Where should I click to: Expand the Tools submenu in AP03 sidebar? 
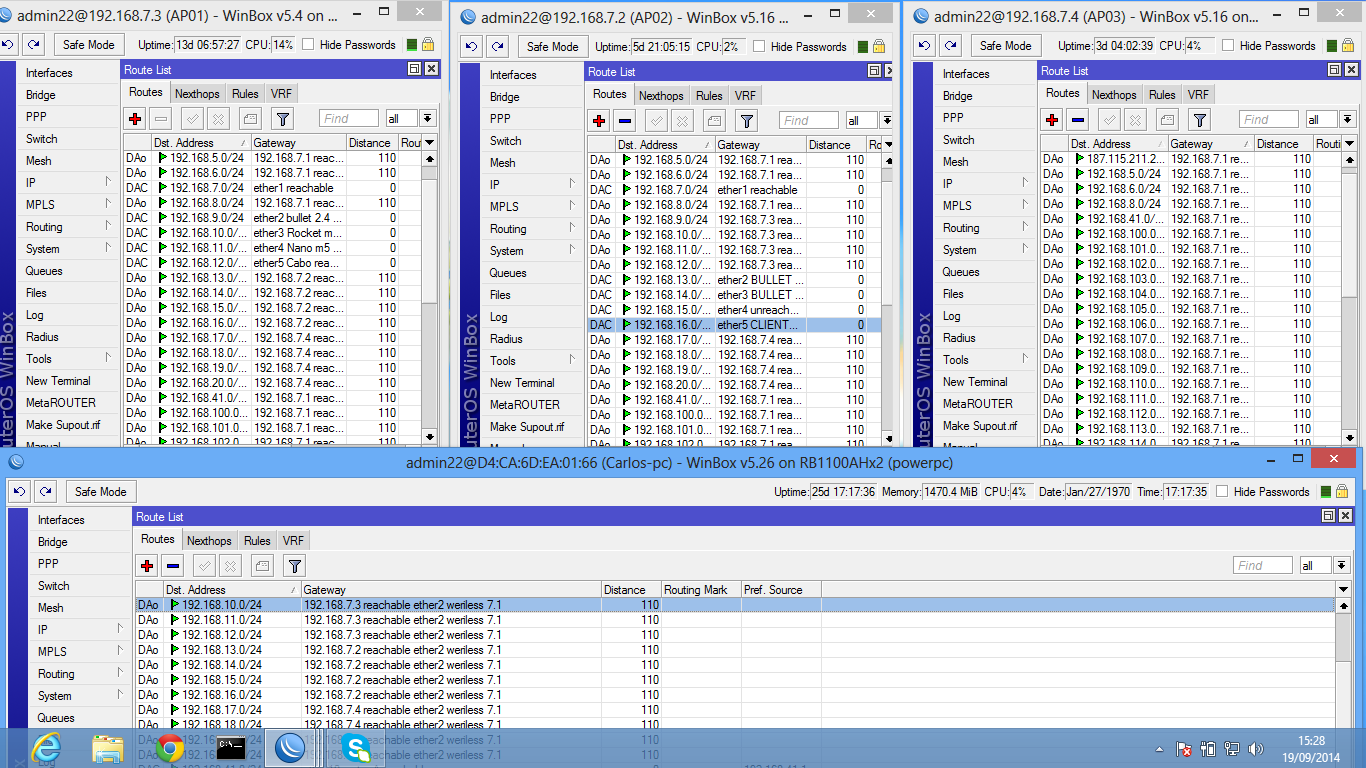983,360
